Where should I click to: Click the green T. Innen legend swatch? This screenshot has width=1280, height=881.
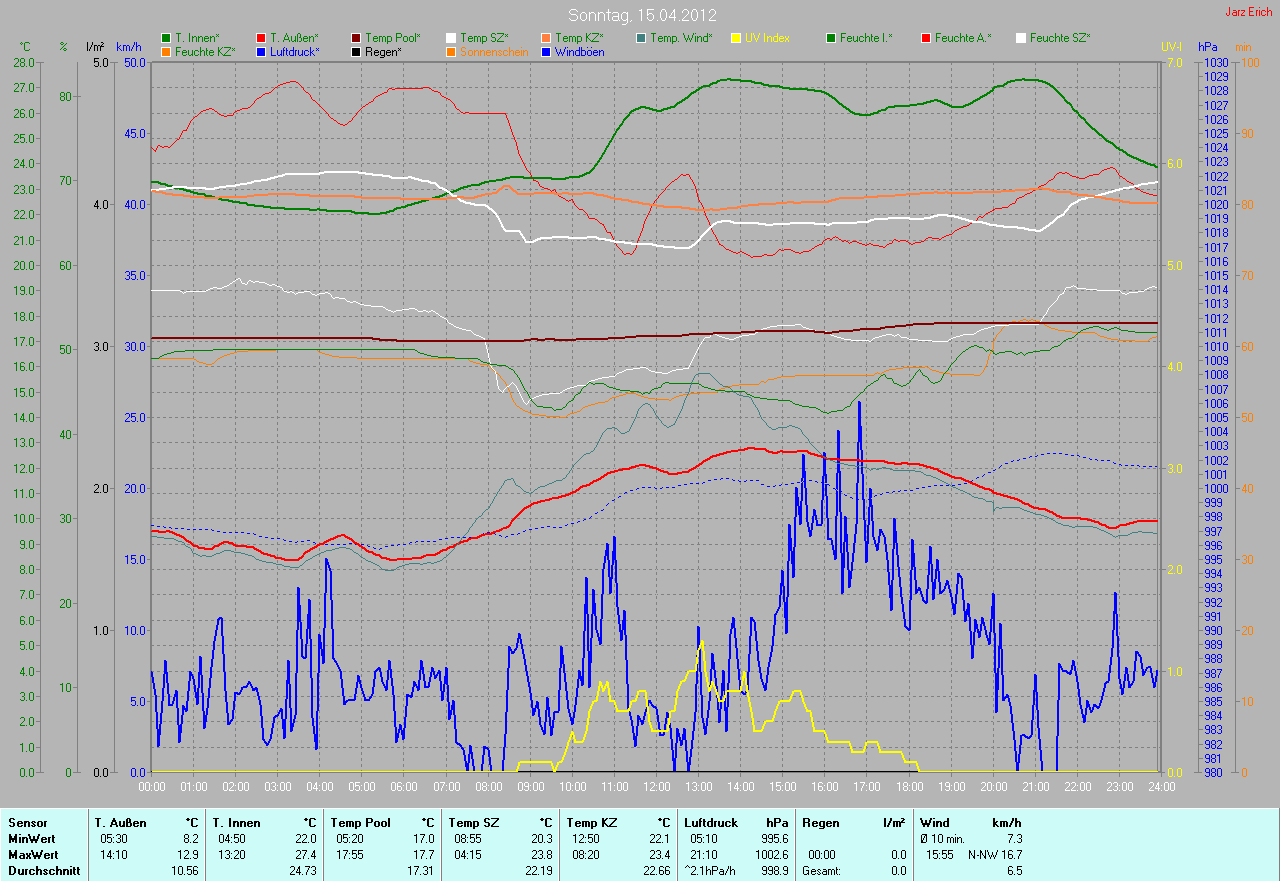[166, 38]
